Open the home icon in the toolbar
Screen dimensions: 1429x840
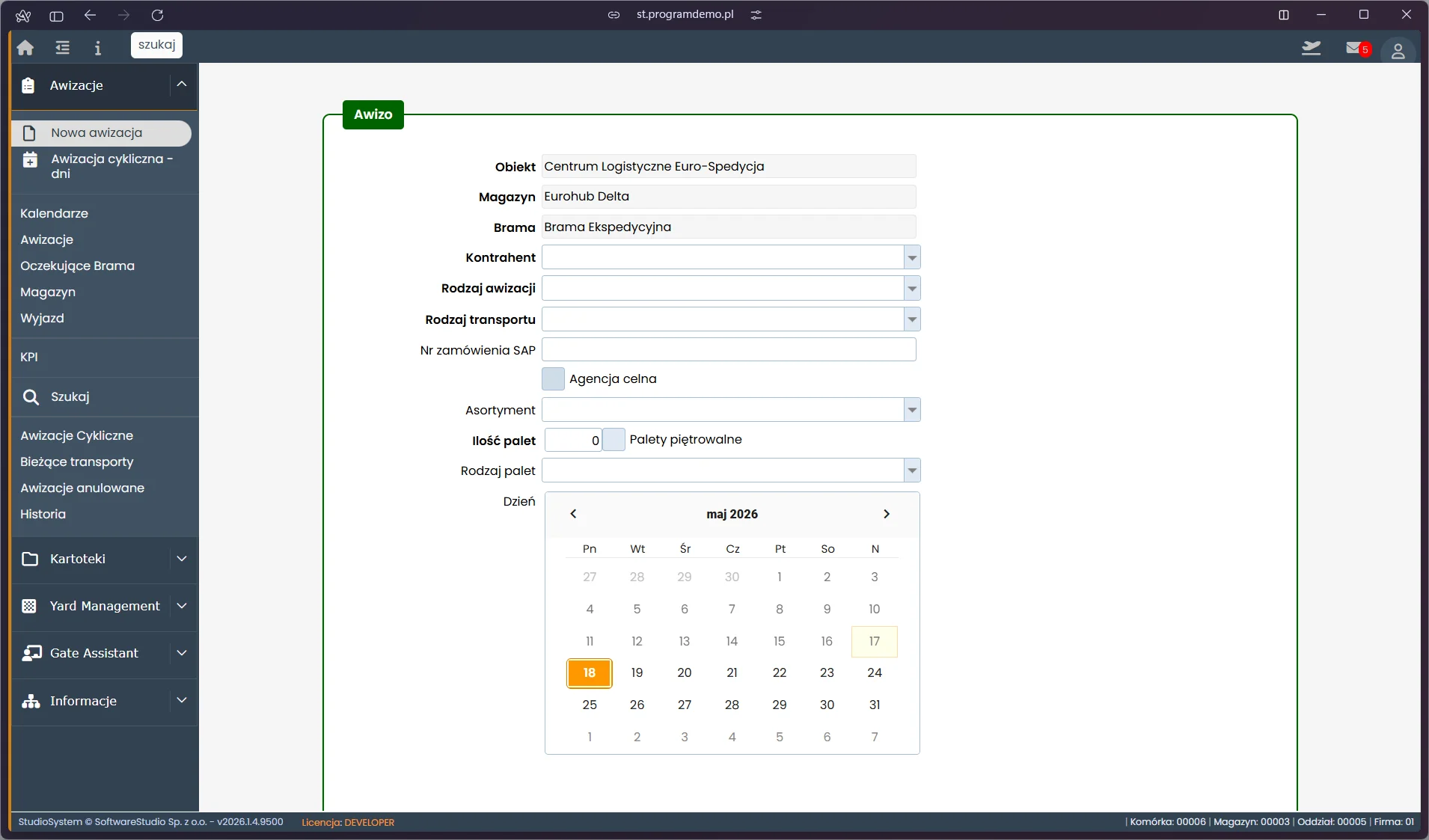click(x=25, y=48)
